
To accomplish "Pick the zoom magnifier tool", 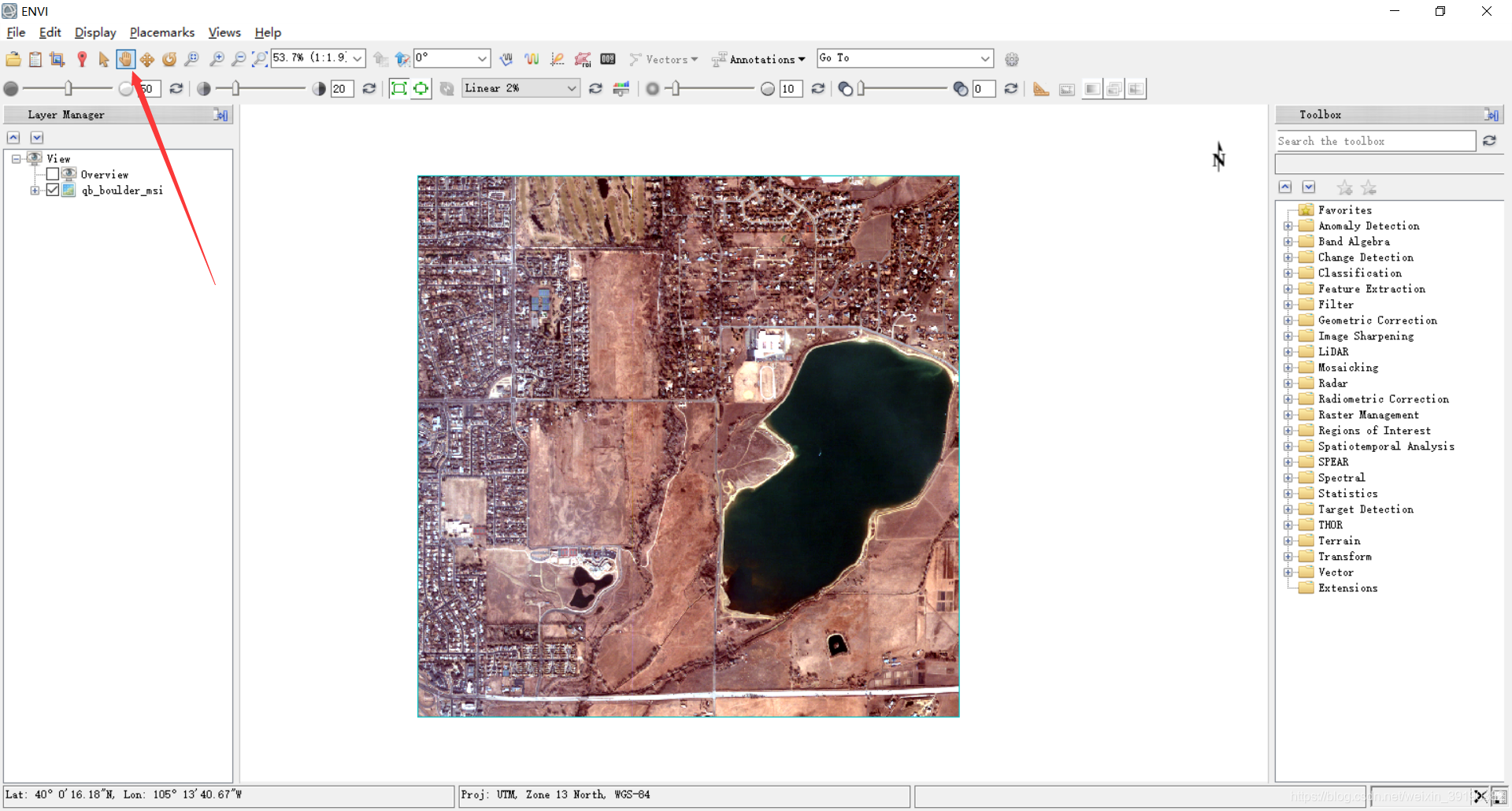I will (191, 59).
